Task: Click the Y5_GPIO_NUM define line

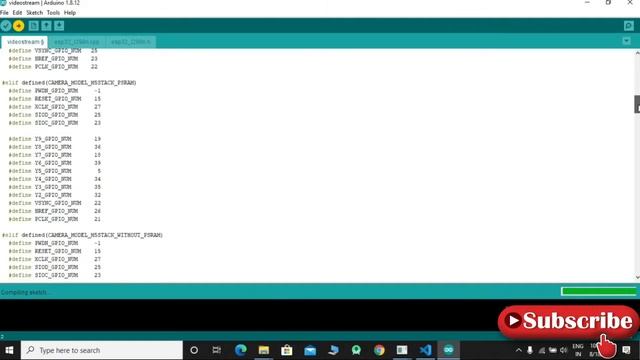Action: click(54, 171)
